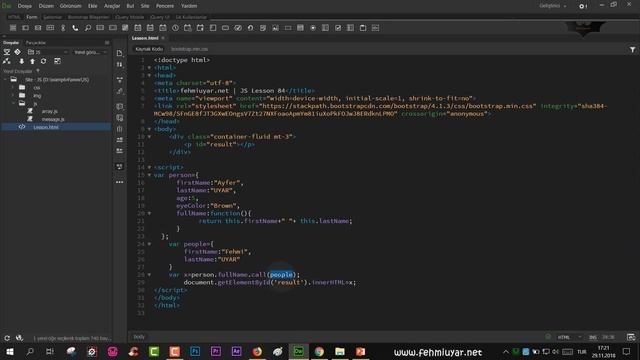Click the put files up-arrow icon
Screen dimensions: 640x360
pos(32,61)
